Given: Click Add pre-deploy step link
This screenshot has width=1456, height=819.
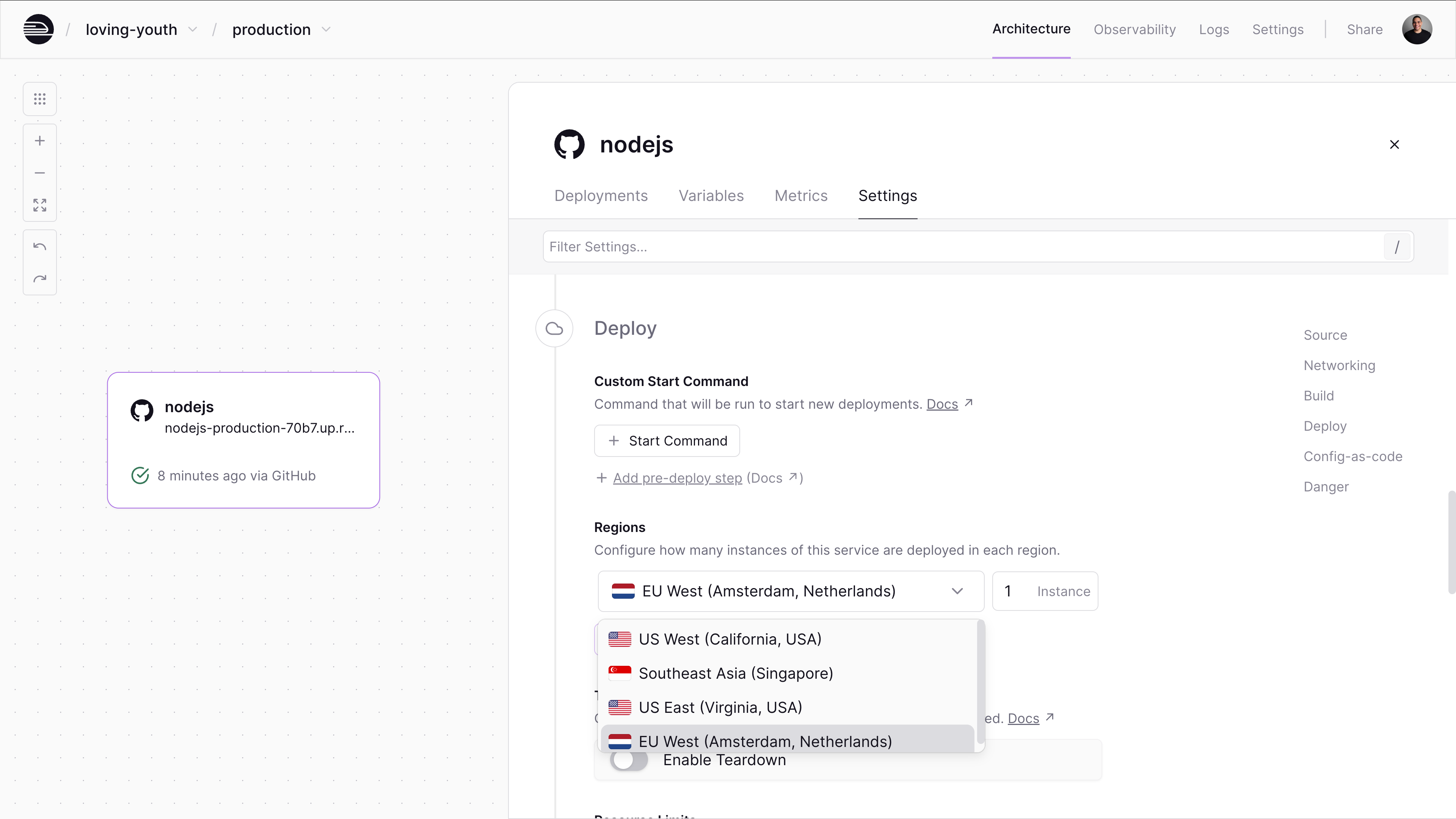Looking at the screenshot, I should tap(677, 478).
